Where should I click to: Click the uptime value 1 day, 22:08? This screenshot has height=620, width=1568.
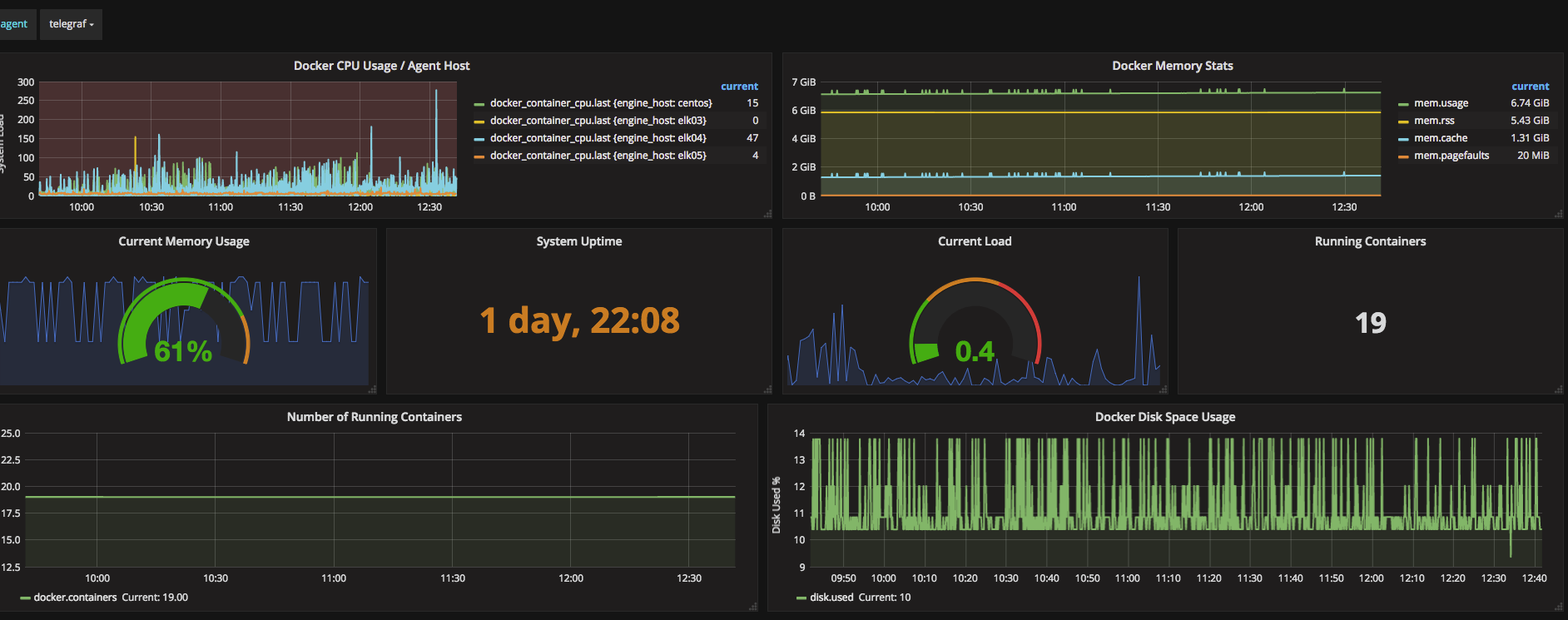point(579,320)
